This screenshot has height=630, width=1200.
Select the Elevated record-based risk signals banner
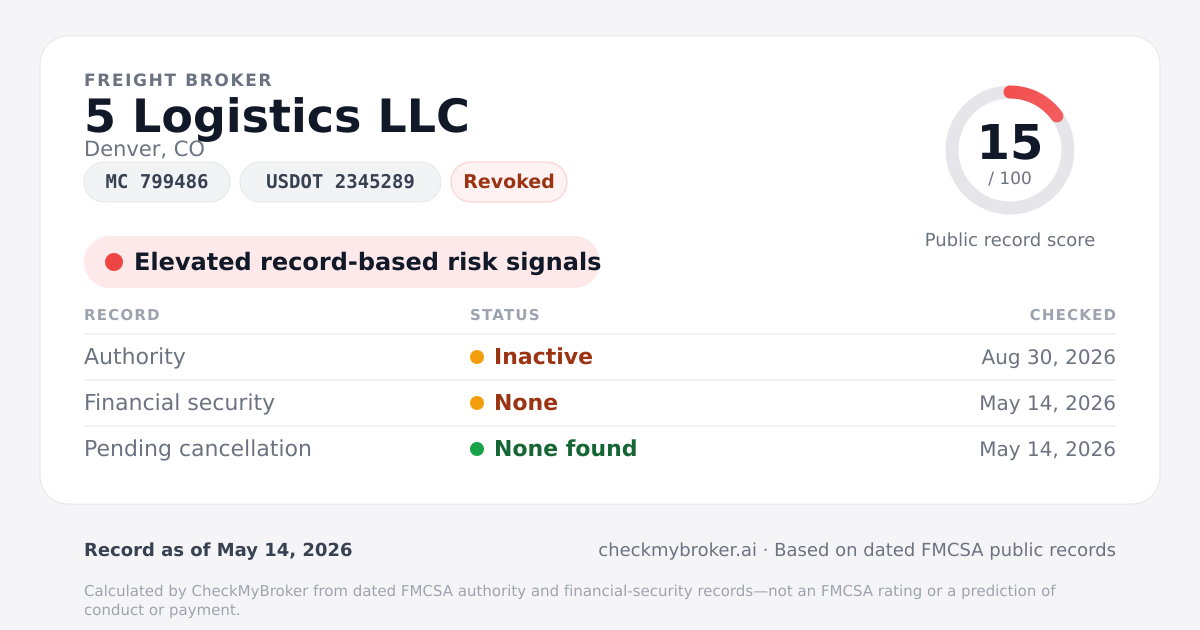click(342, 262)
